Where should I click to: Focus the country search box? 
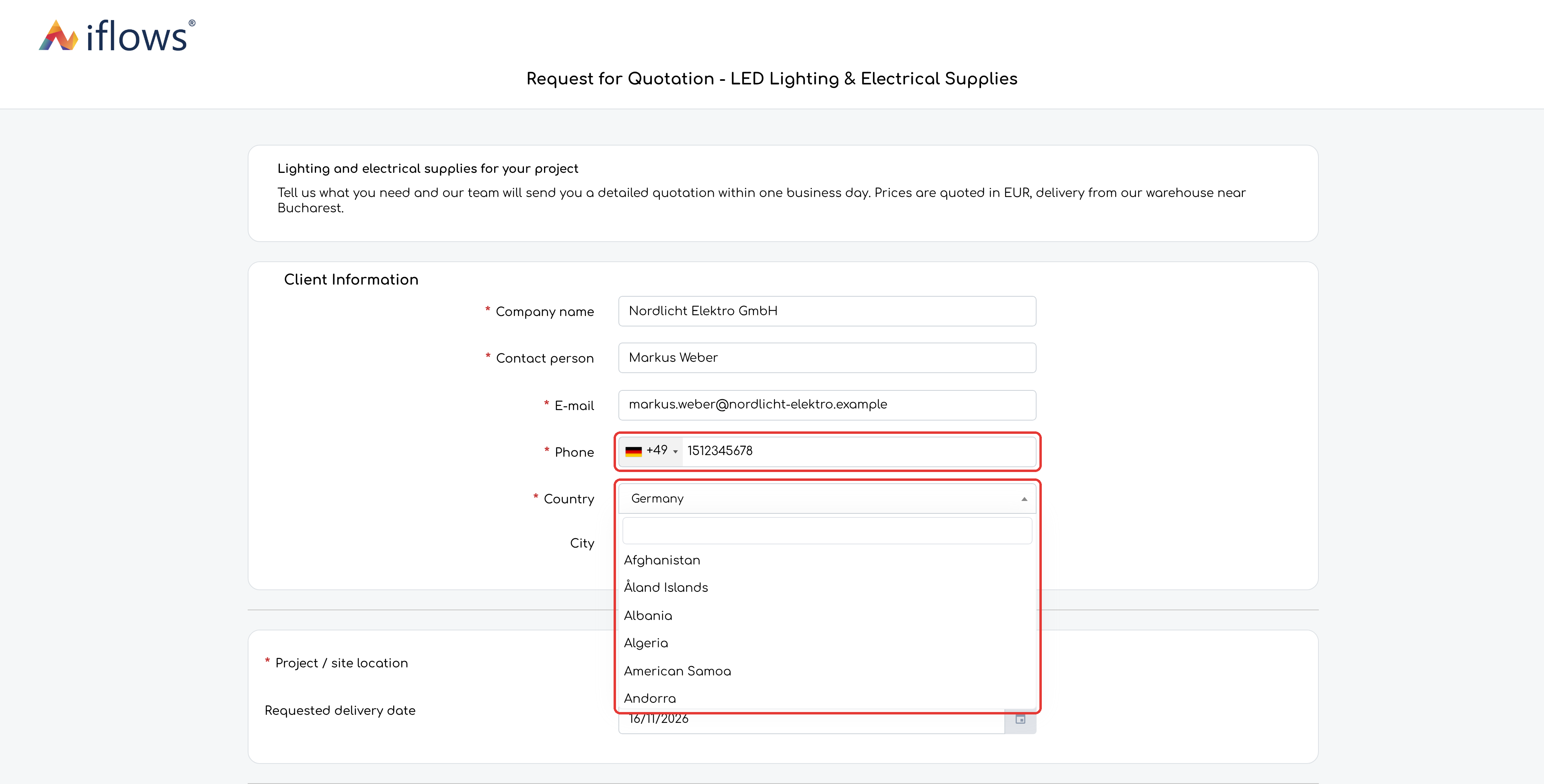point(827,531)
